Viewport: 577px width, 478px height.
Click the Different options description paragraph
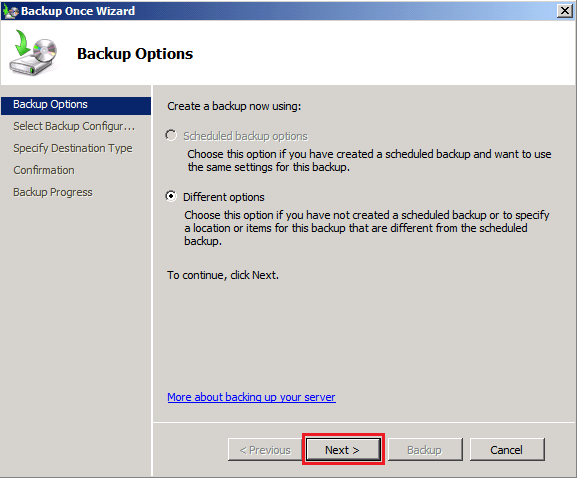[367, 228]
